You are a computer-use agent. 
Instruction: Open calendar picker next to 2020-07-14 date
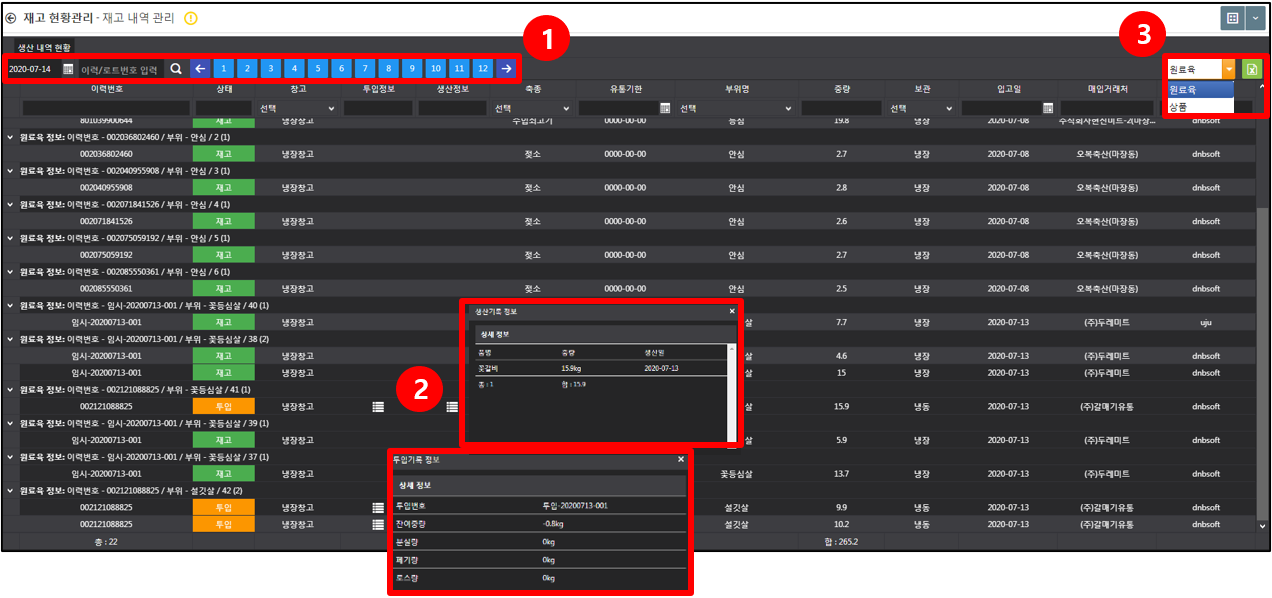68,69
